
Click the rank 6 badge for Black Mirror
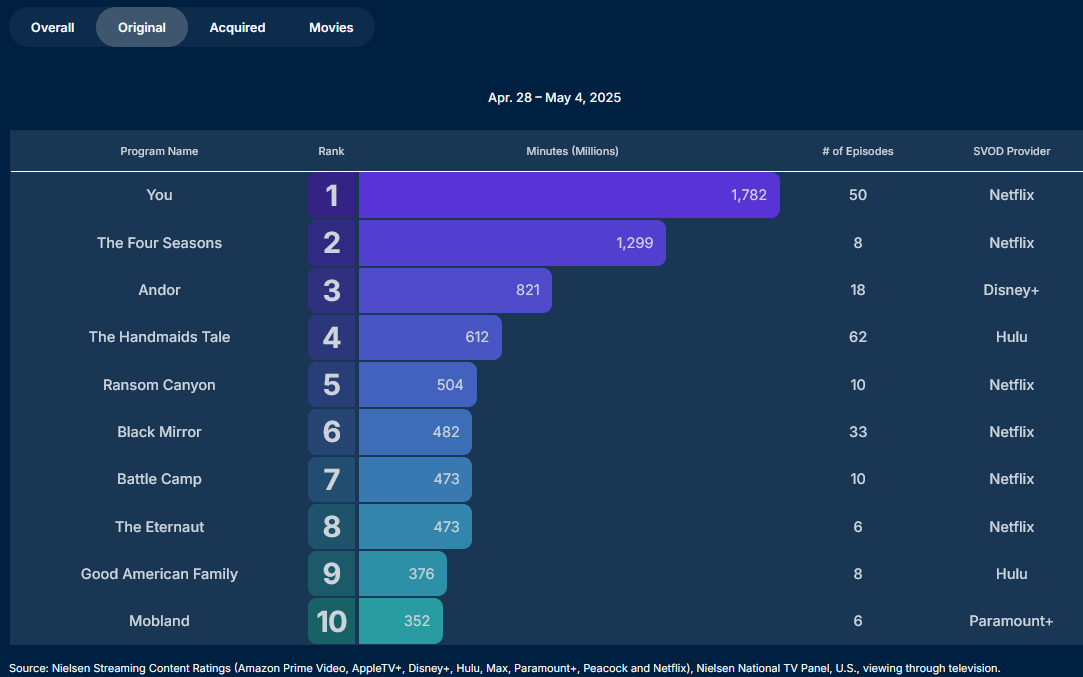point(332,432)
